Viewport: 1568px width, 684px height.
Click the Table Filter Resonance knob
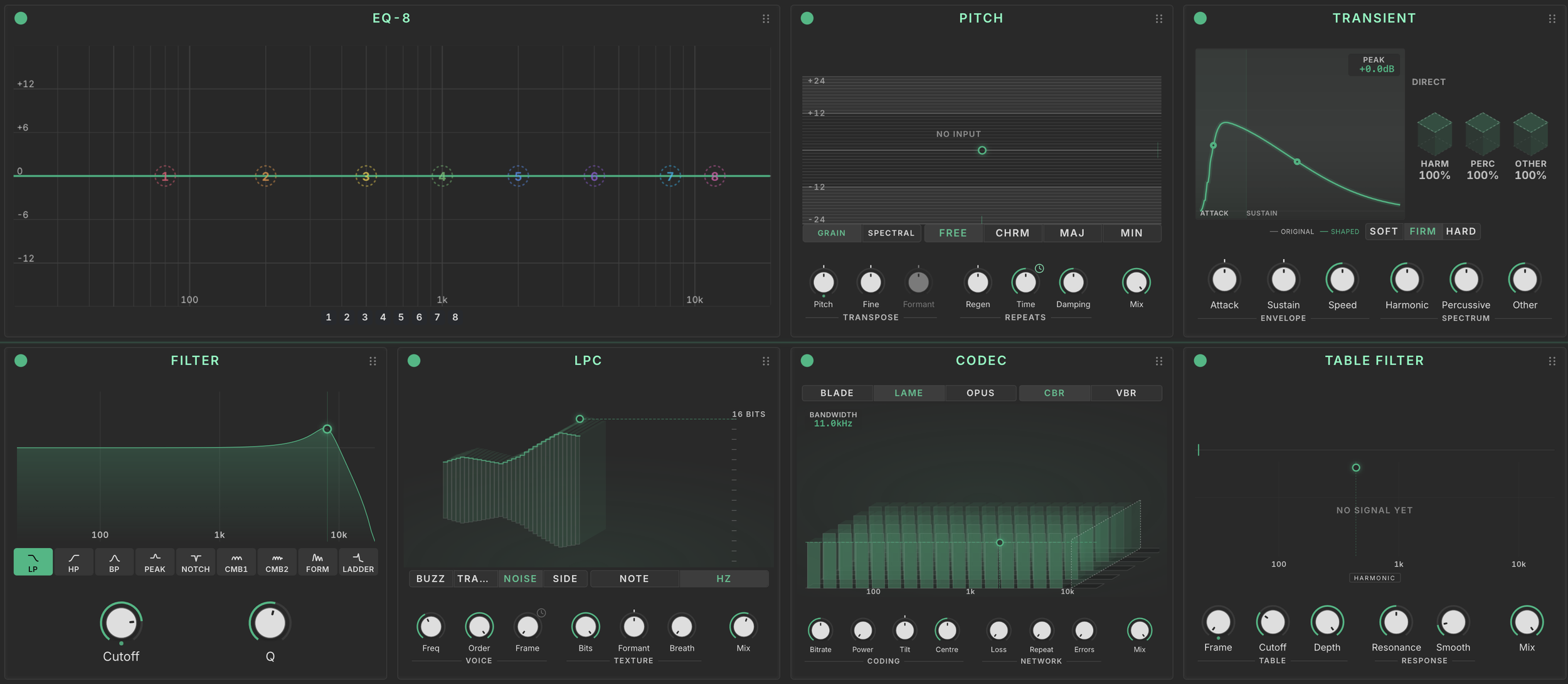click(1396, 623)
